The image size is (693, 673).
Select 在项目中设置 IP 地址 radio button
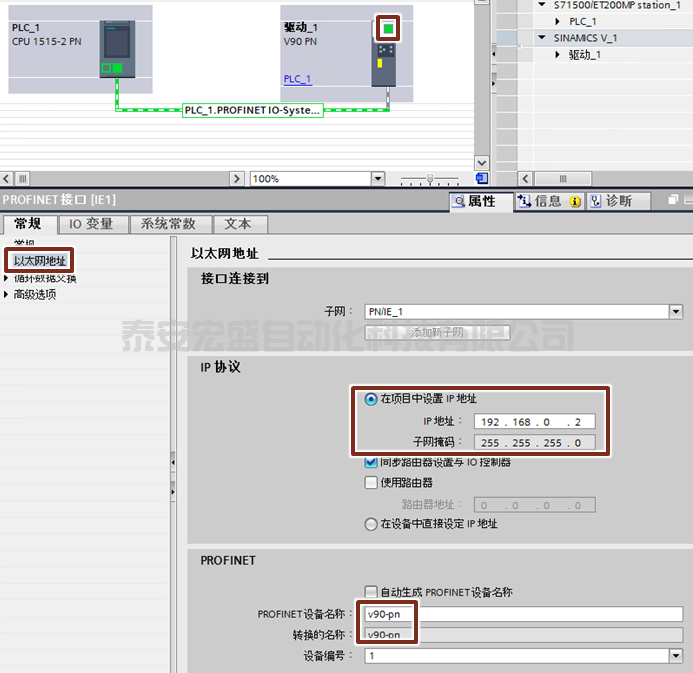pos(371,399)
